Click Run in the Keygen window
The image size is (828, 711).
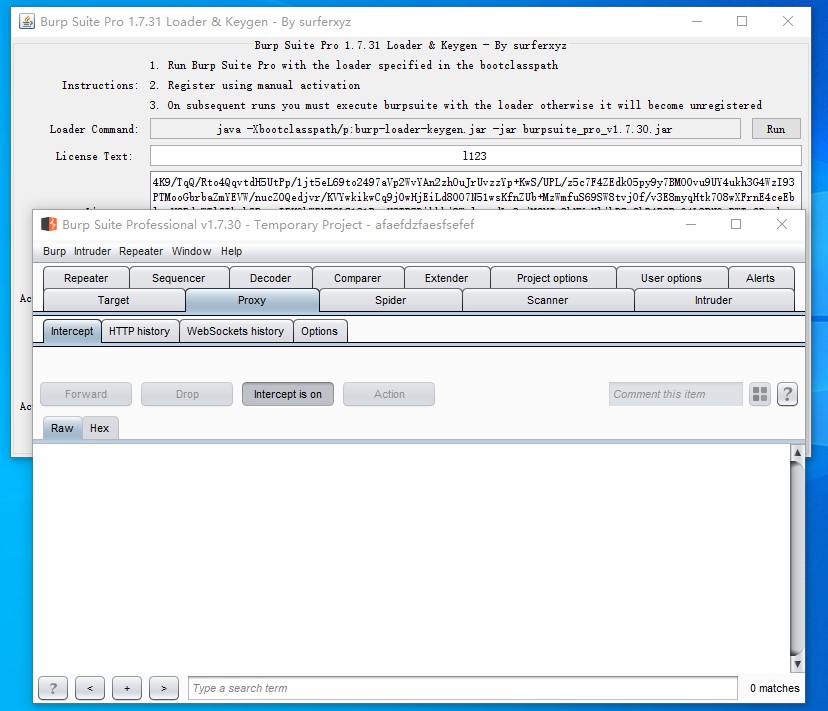pos(776,129)
